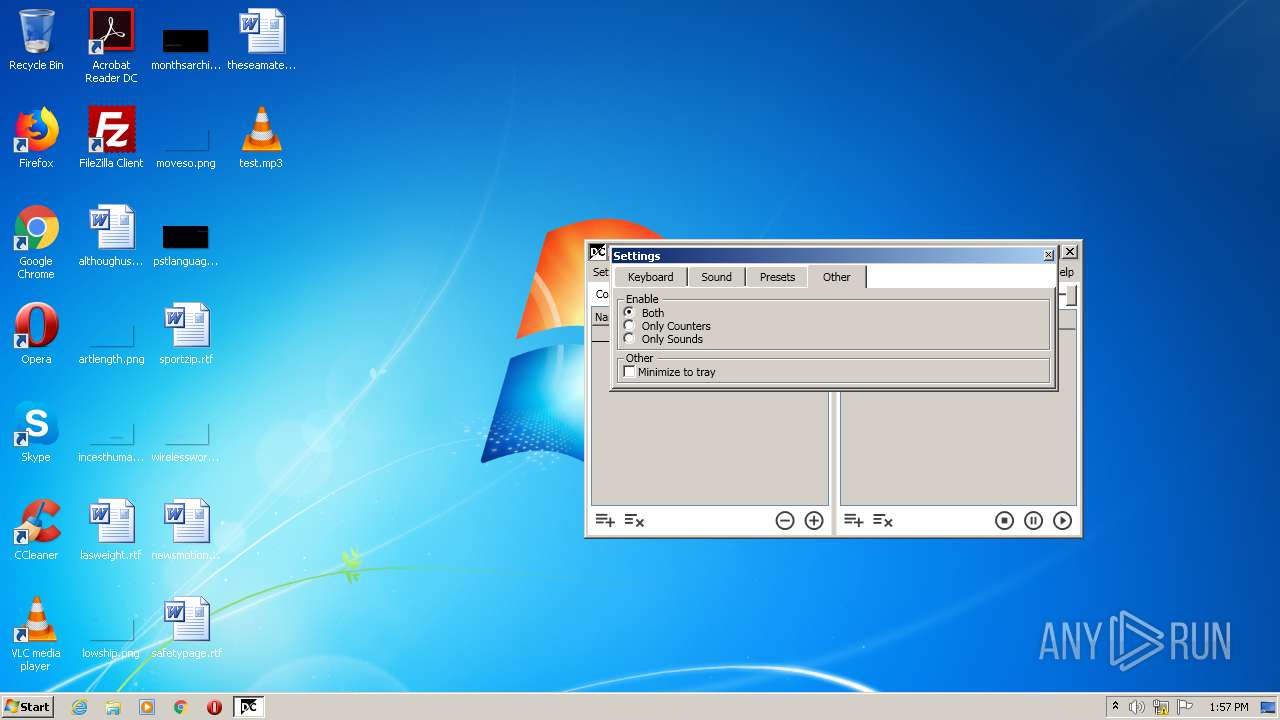The height and width of the screenshot is (720, 1280).
Task: Choose Only Counters option
Action: 667,326
